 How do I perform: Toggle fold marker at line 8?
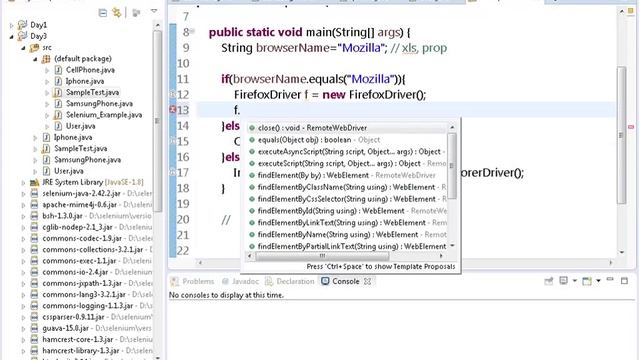(x=192, y=31)
